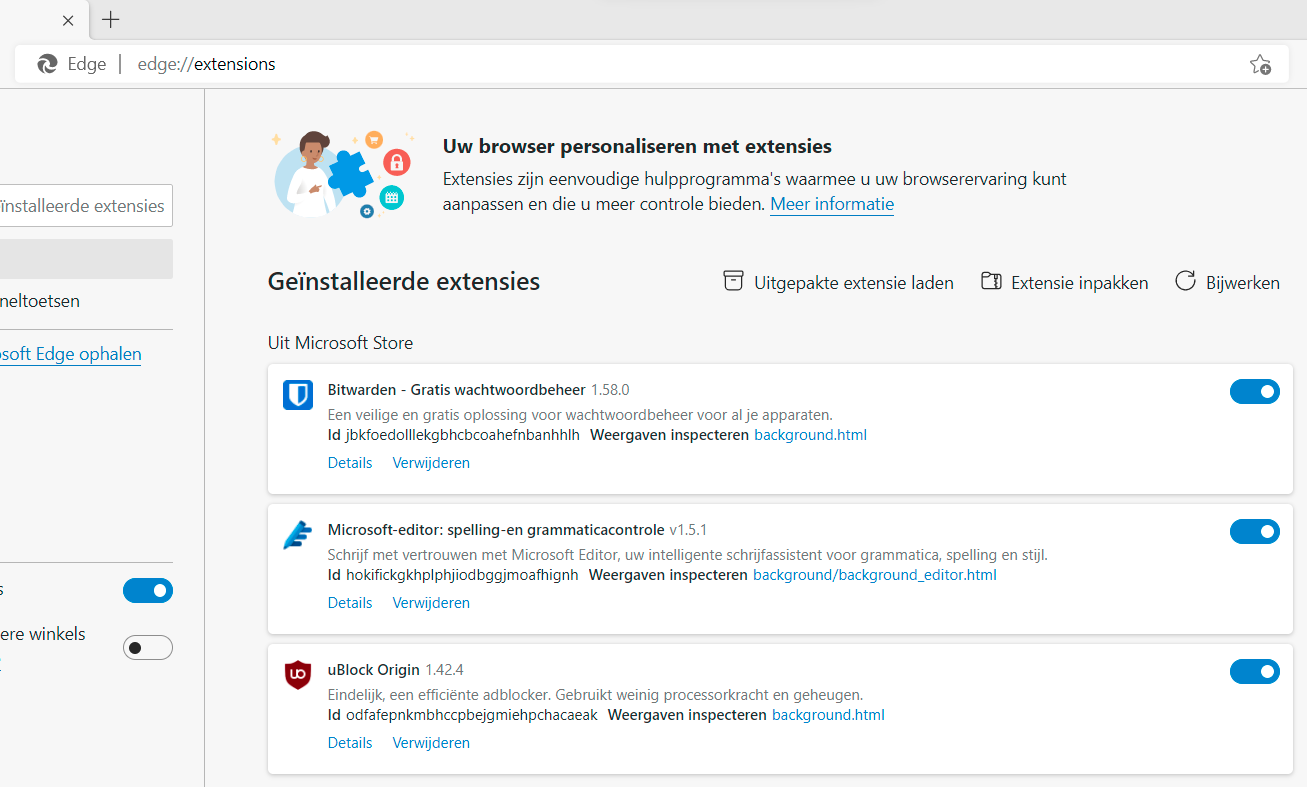This screenshot has height=787, width=1307.
Task: Click the edge://extensions address bar
Action: (x=600, y=64)
